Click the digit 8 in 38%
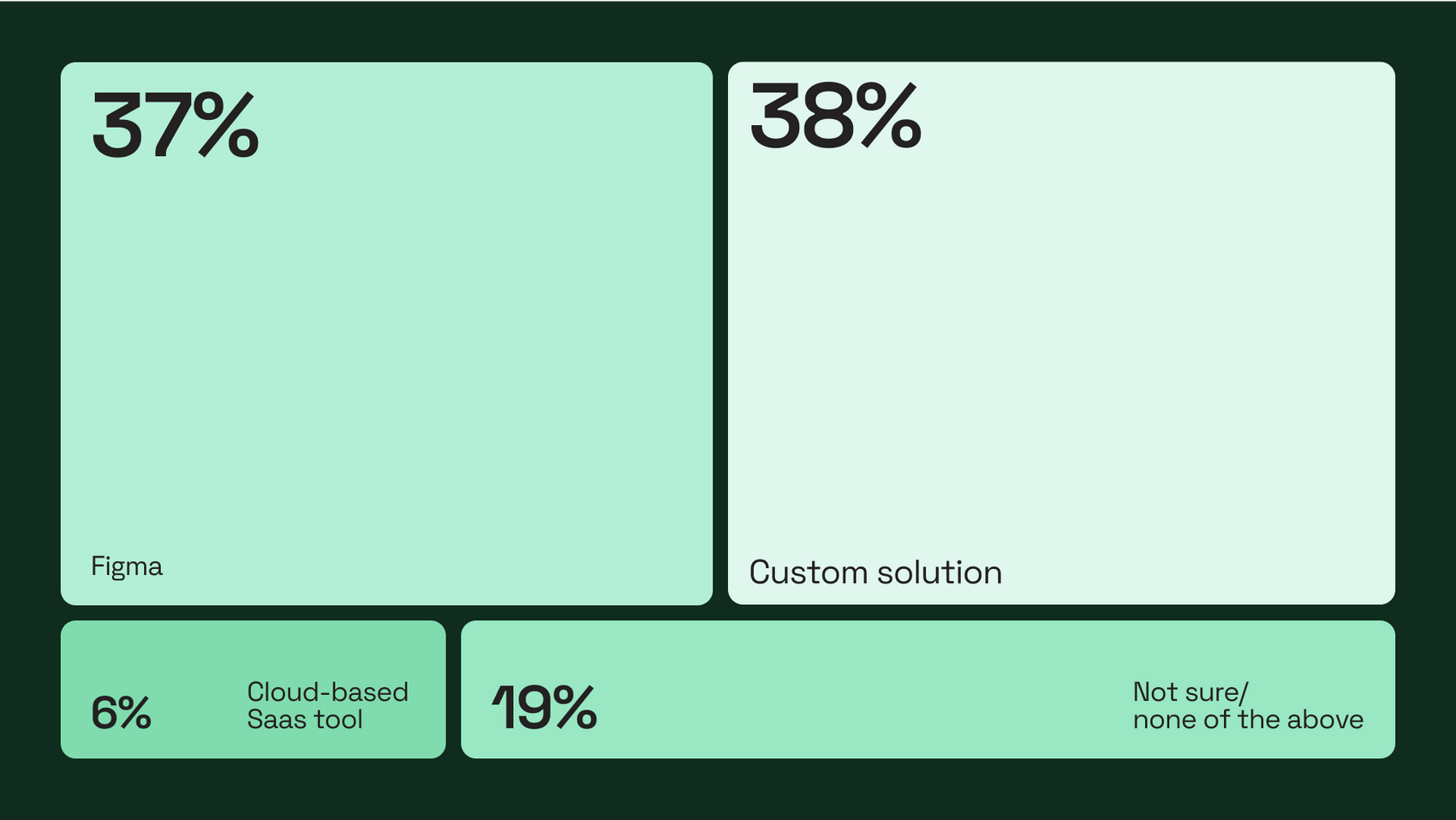The height and width of the screenshot is (820, 1456). 828,116
